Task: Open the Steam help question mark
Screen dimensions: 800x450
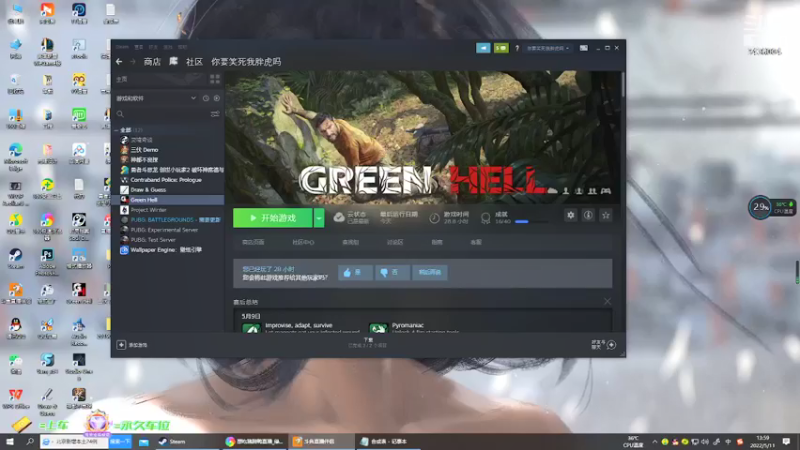Action: [517, 48]
